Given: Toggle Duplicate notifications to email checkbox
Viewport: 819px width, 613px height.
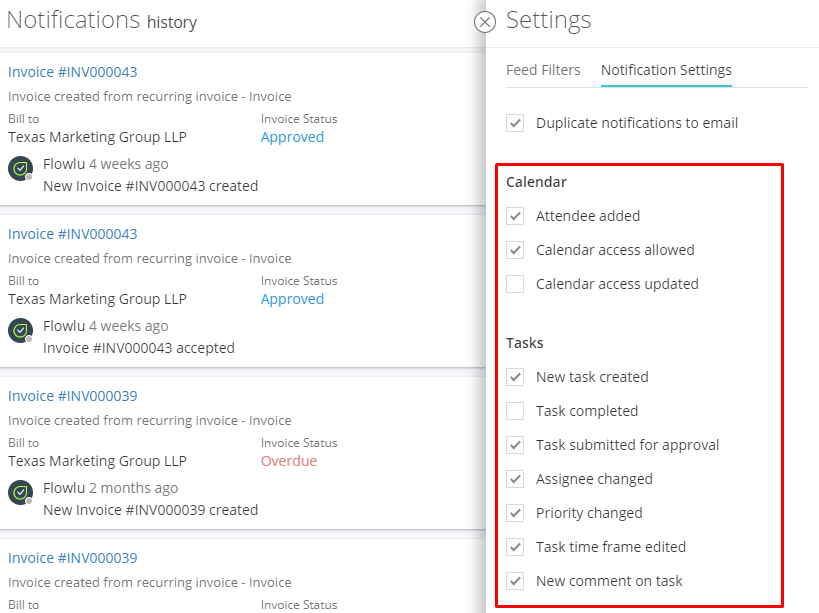Looking at the screenshot, I should pos(515,123).
